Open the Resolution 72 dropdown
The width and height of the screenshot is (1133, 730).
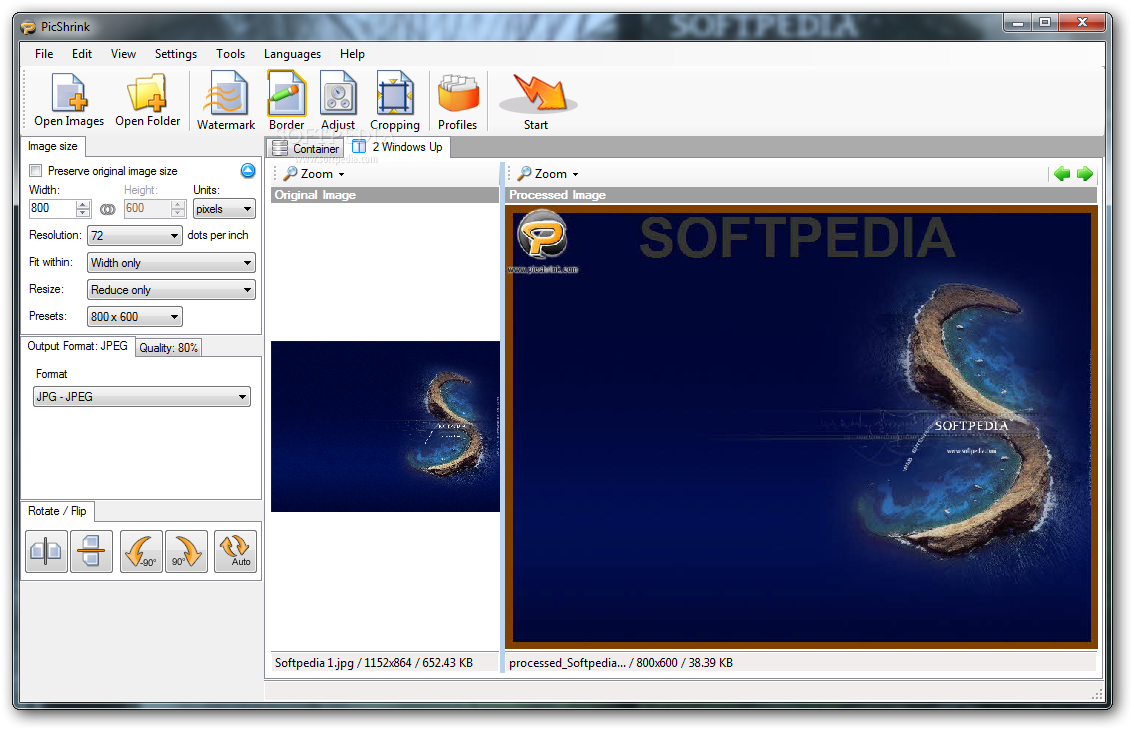(x=134, y=236)
